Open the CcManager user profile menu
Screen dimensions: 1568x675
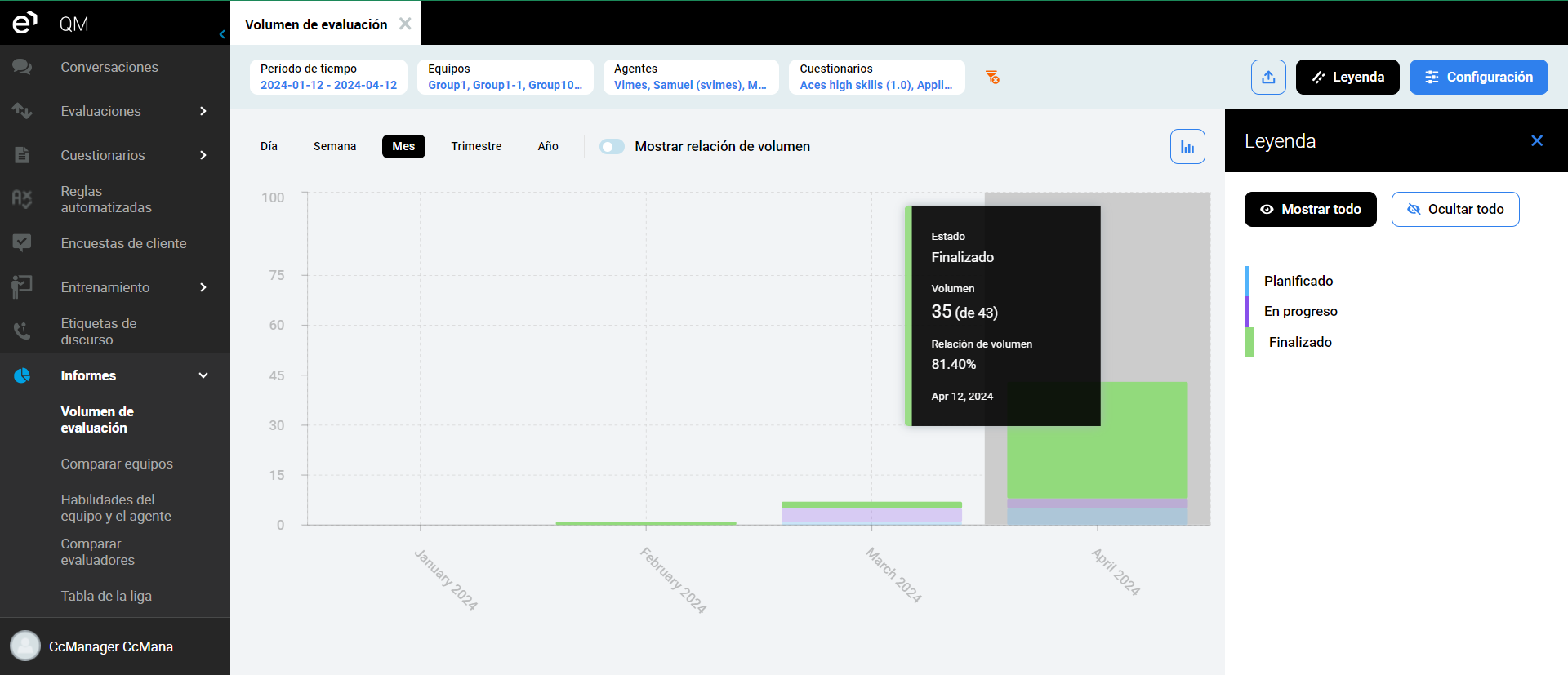click(115, 646)
